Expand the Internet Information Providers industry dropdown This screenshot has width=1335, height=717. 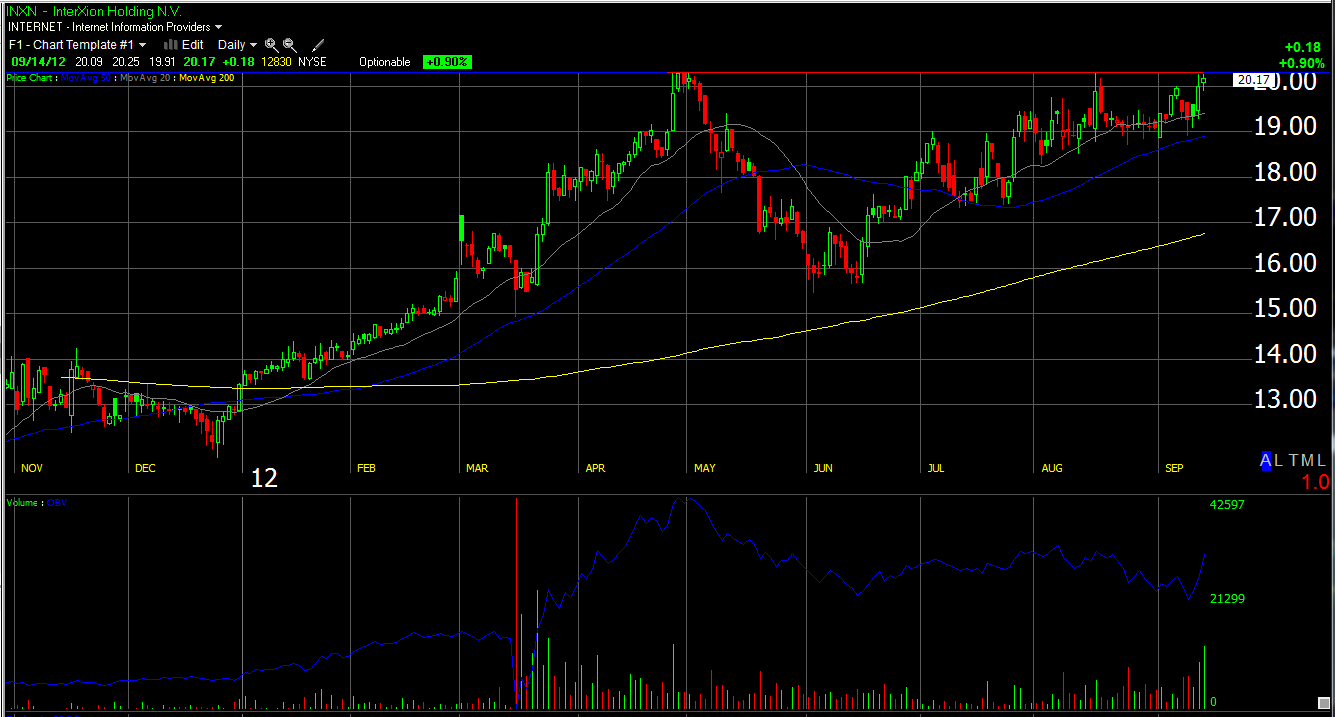[x=219, y=27]
